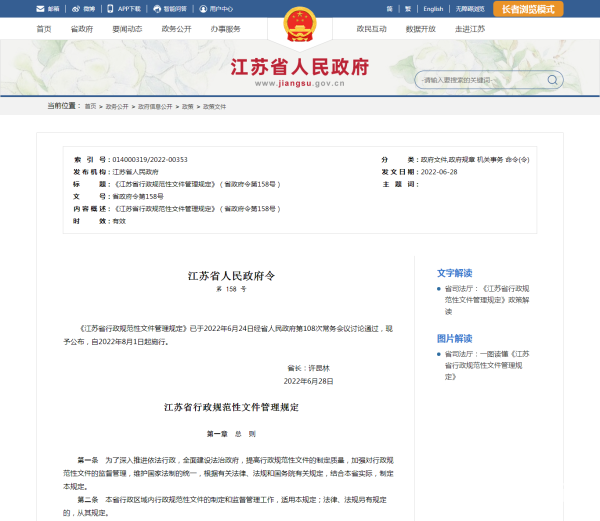The height and width of the screenshot is (521, 600).
Task: Click the 文字解读 heading
Action: pos(455,273)
